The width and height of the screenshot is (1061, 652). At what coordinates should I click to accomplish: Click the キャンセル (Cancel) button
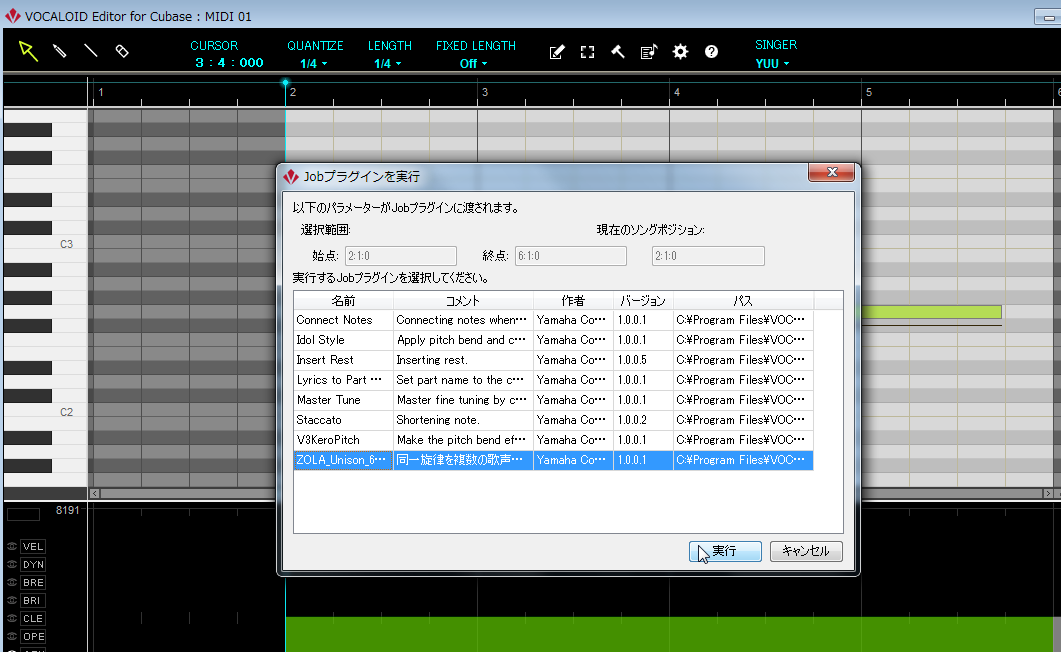click(x=806, y=551)
